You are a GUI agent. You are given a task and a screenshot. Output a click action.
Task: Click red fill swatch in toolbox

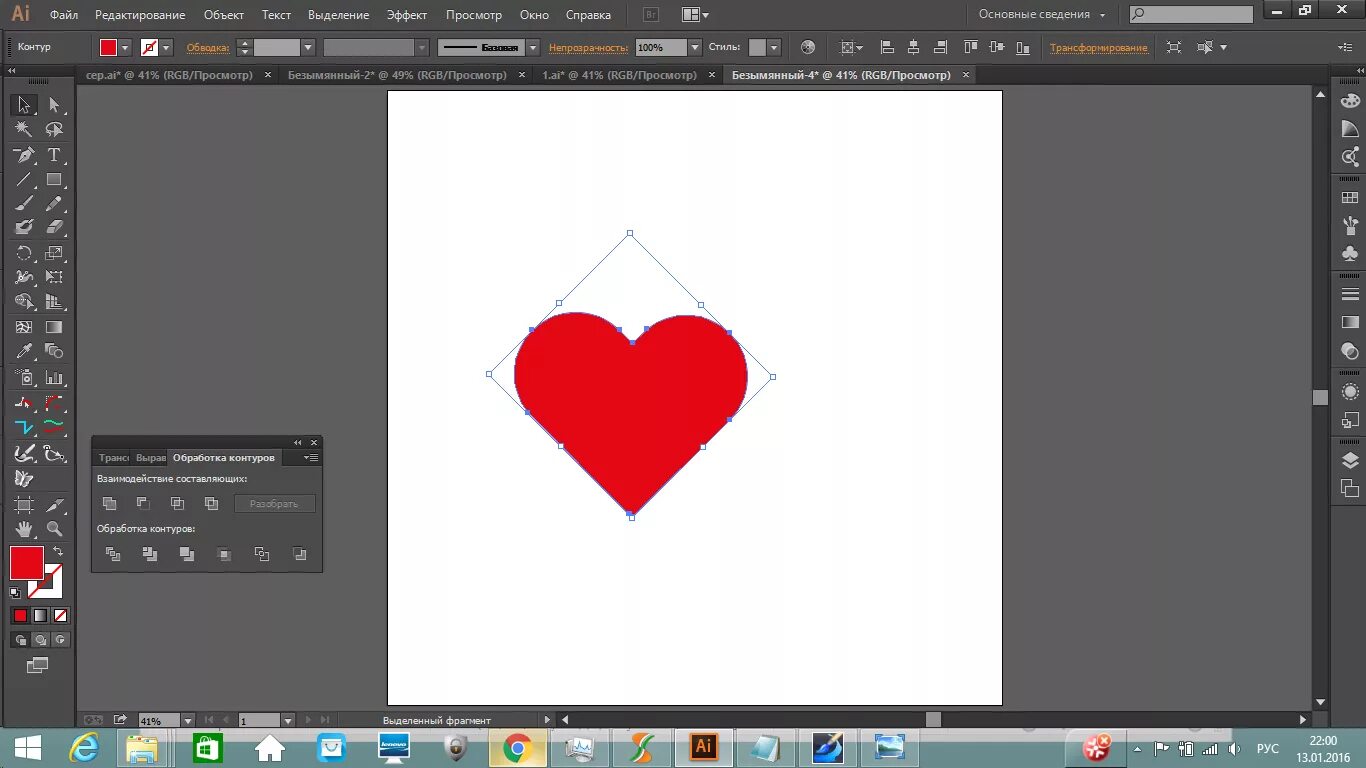(26, 562)
